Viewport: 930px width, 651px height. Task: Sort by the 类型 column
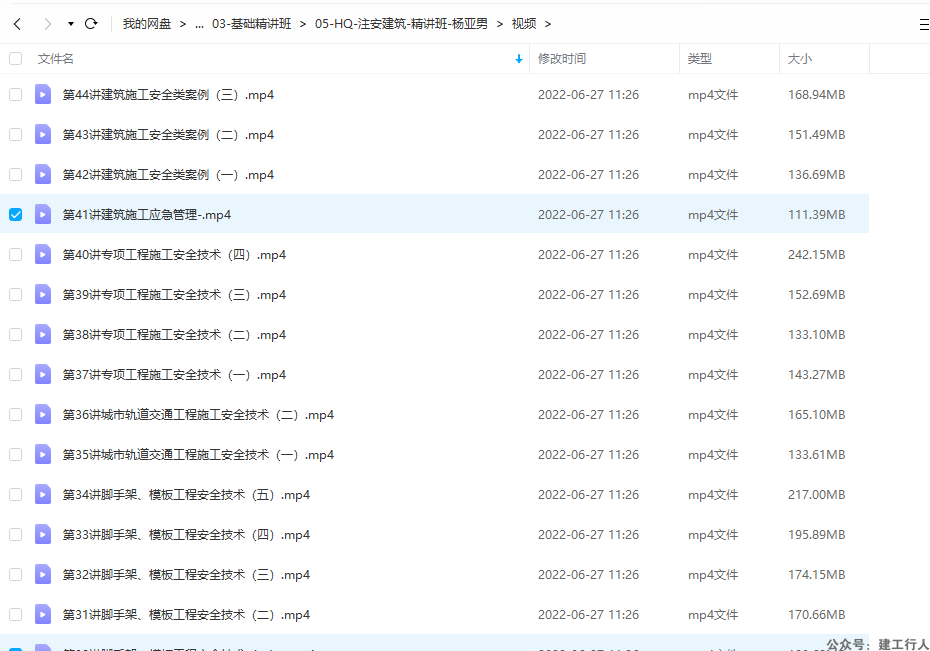pos(699,59)
